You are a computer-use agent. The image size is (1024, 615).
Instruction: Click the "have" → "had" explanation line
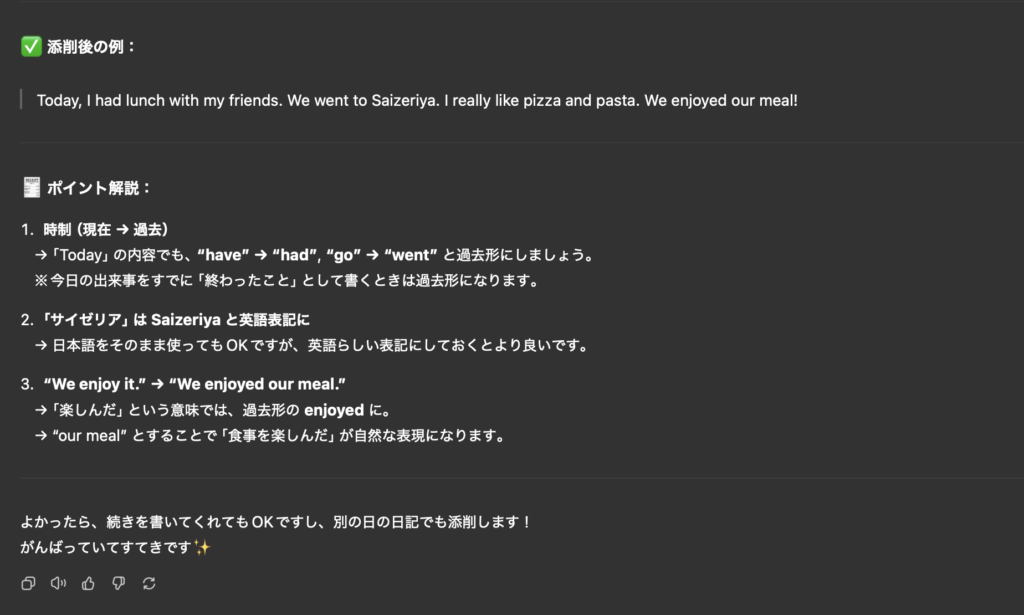(x=314, y=255)
